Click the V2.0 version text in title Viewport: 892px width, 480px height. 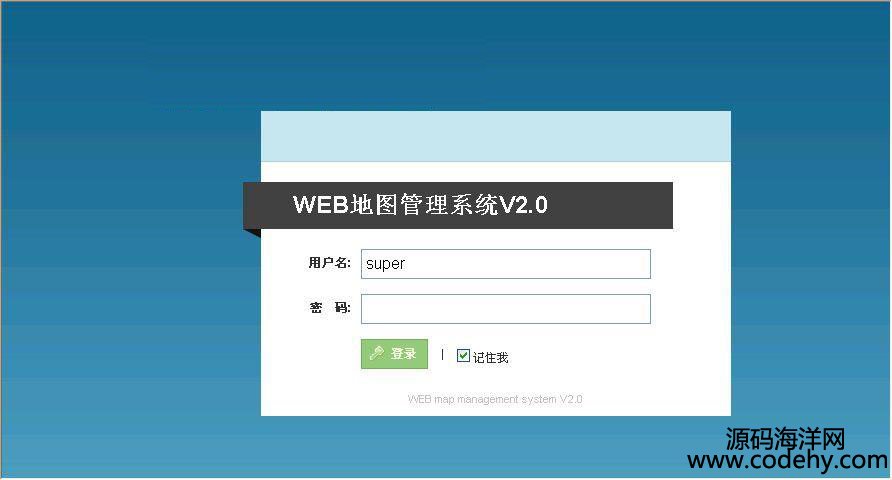[523, 205]
